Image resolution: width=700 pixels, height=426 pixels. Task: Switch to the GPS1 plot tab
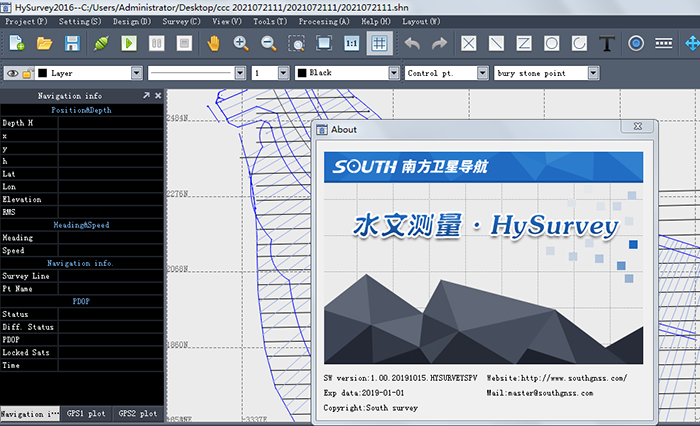[86, 413]
